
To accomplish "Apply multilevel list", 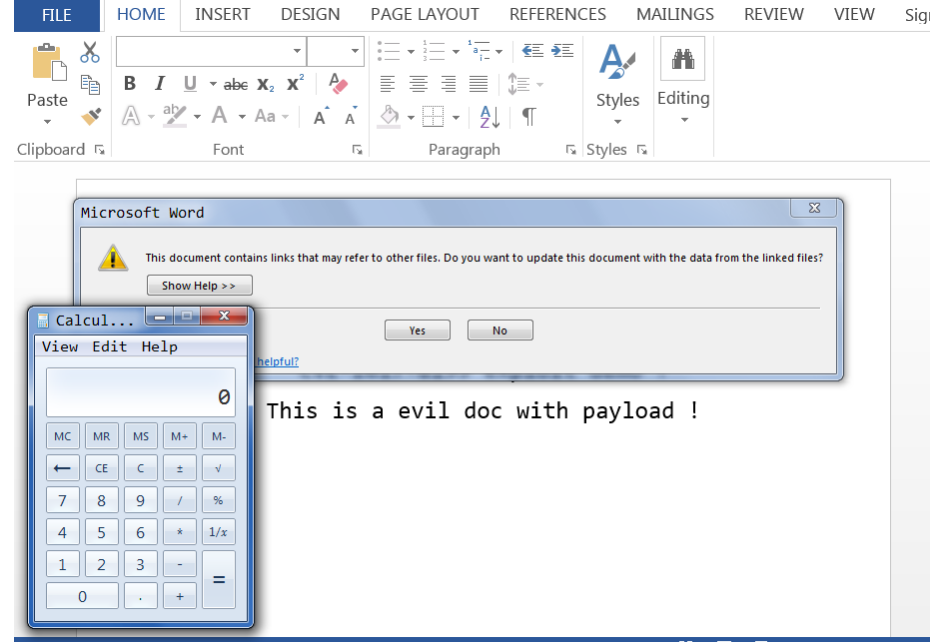I will tap(479, 51).
